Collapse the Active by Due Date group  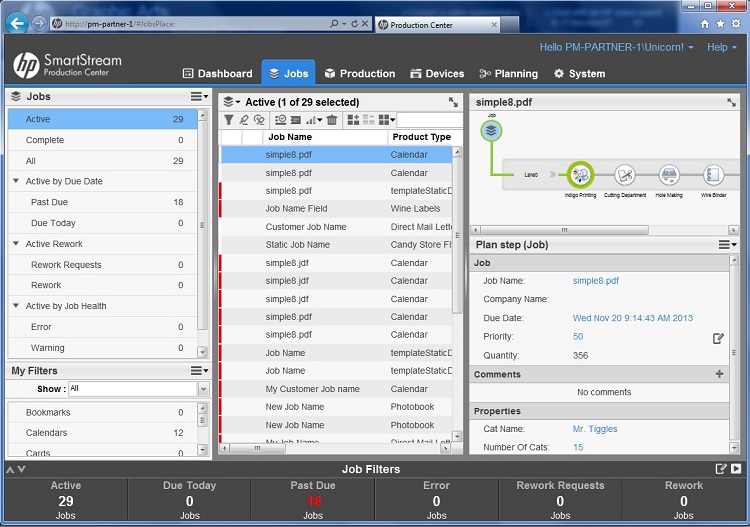coord(16,181)
